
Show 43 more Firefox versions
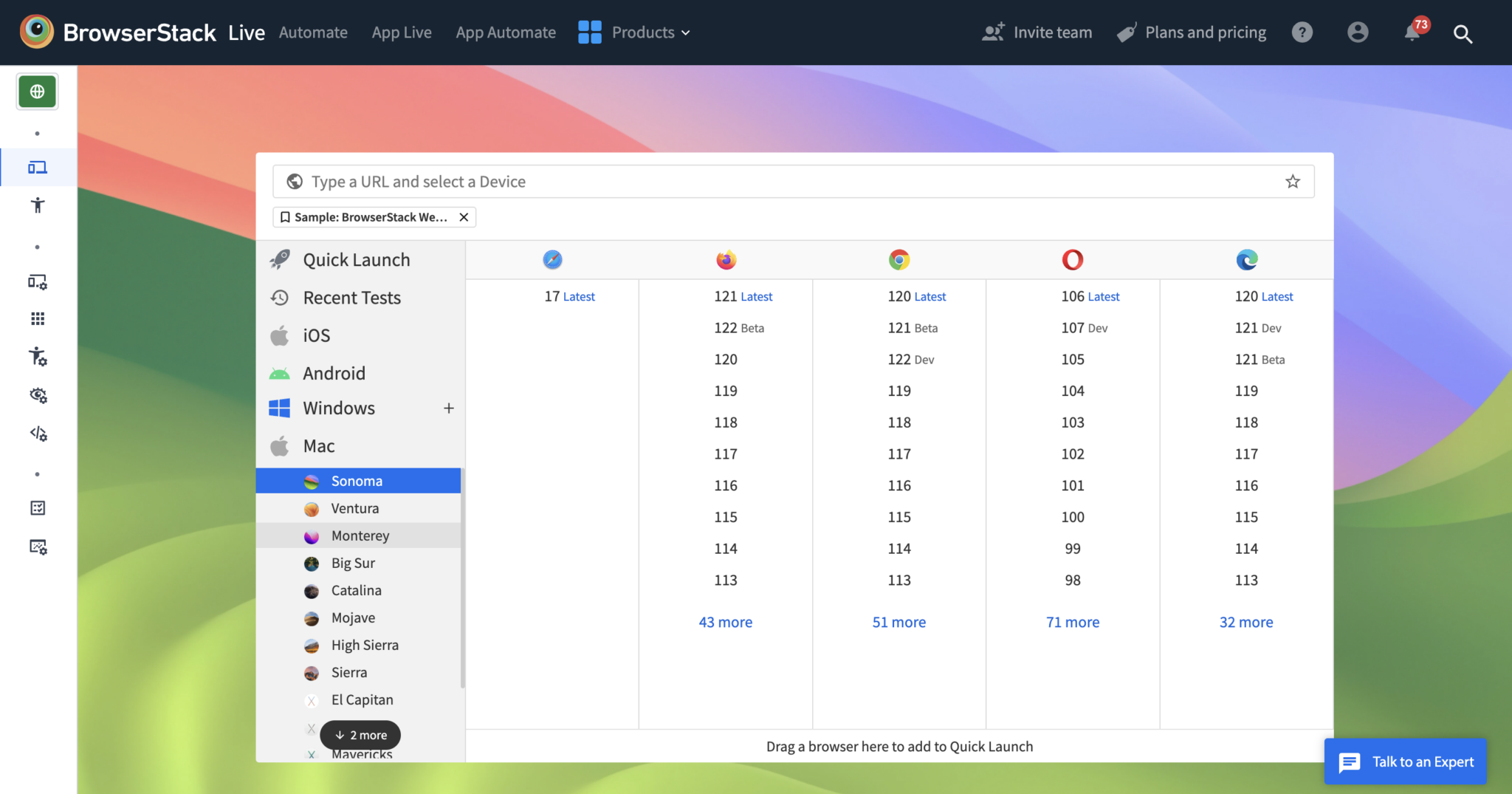[x=725, y=622]
